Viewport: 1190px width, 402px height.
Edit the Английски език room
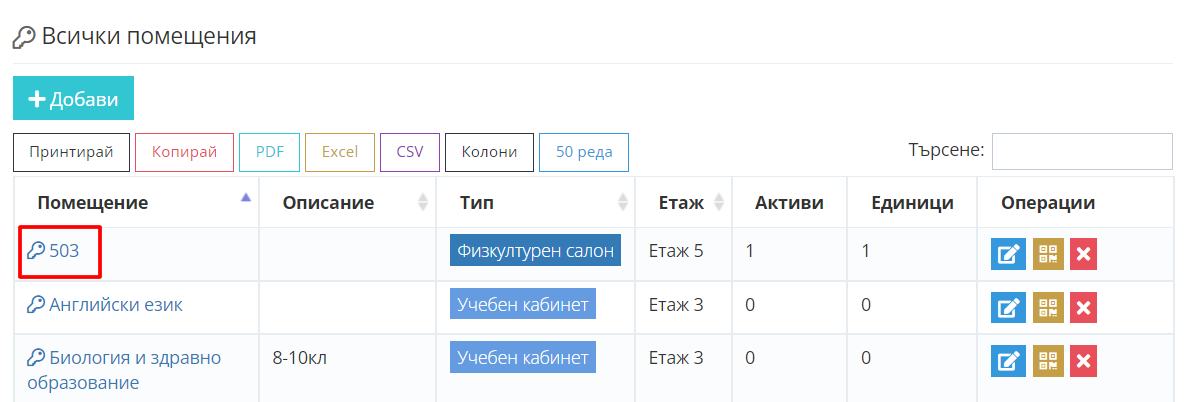[1008, 308]
